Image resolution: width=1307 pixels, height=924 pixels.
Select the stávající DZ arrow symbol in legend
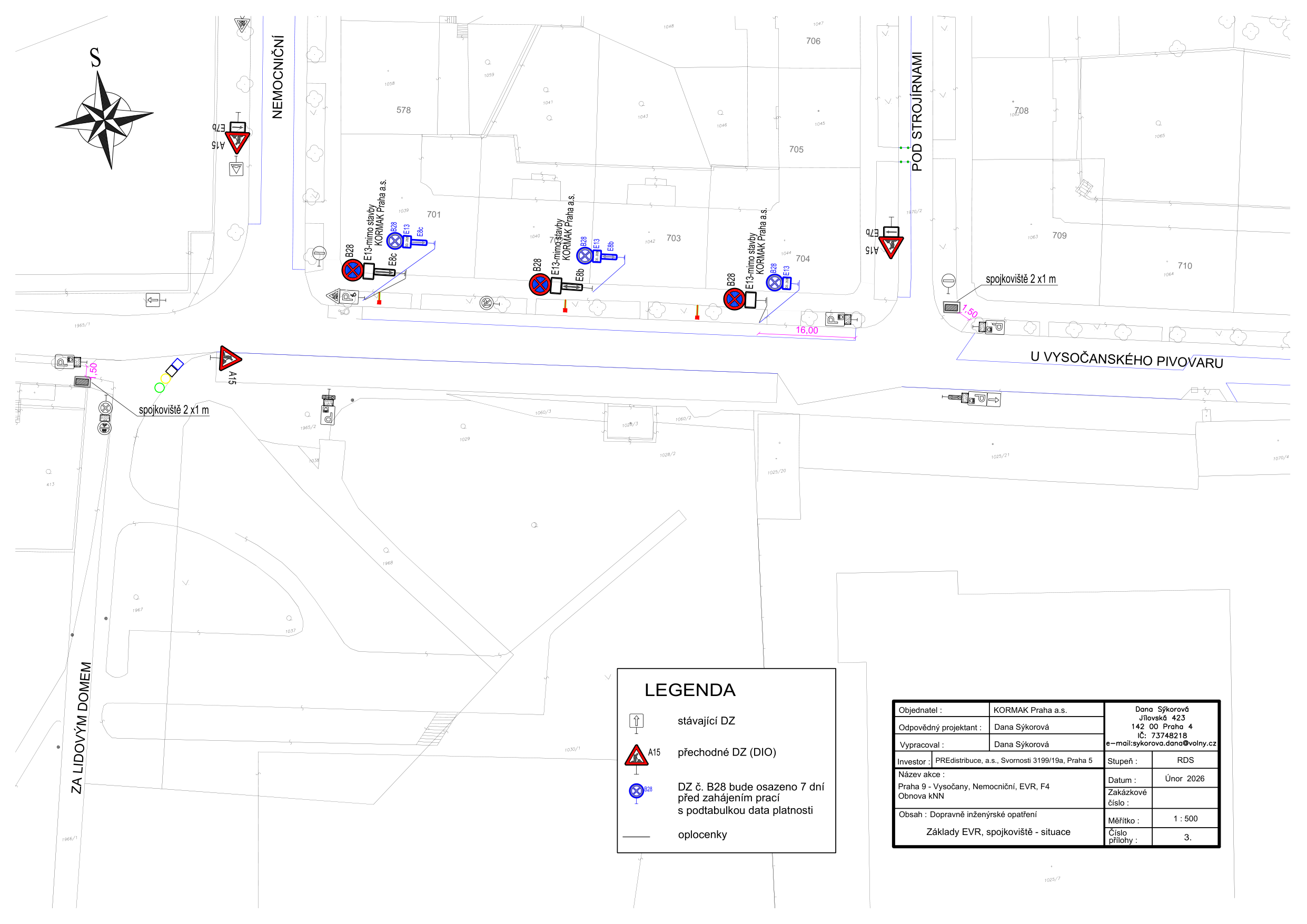tap(637, 721)
